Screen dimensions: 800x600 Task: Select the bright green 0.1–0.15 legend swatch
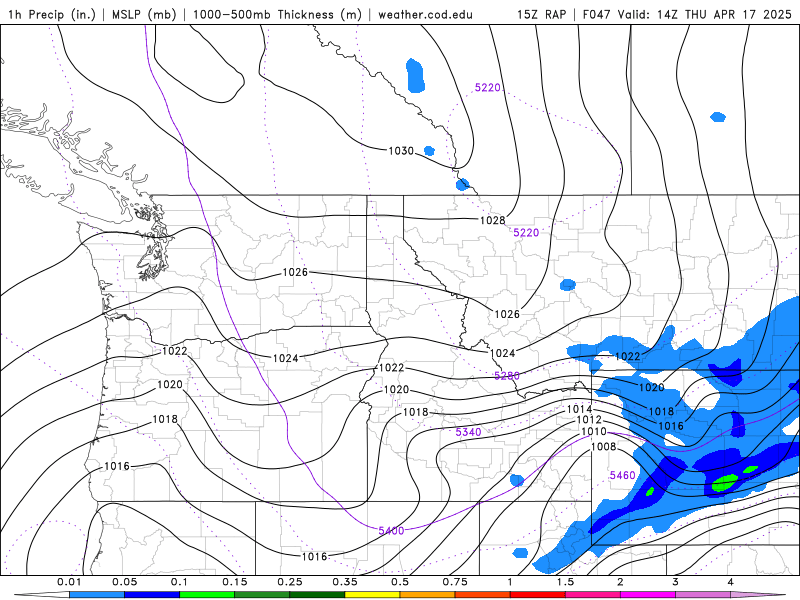pyautogui.click(x=207, y=595)
